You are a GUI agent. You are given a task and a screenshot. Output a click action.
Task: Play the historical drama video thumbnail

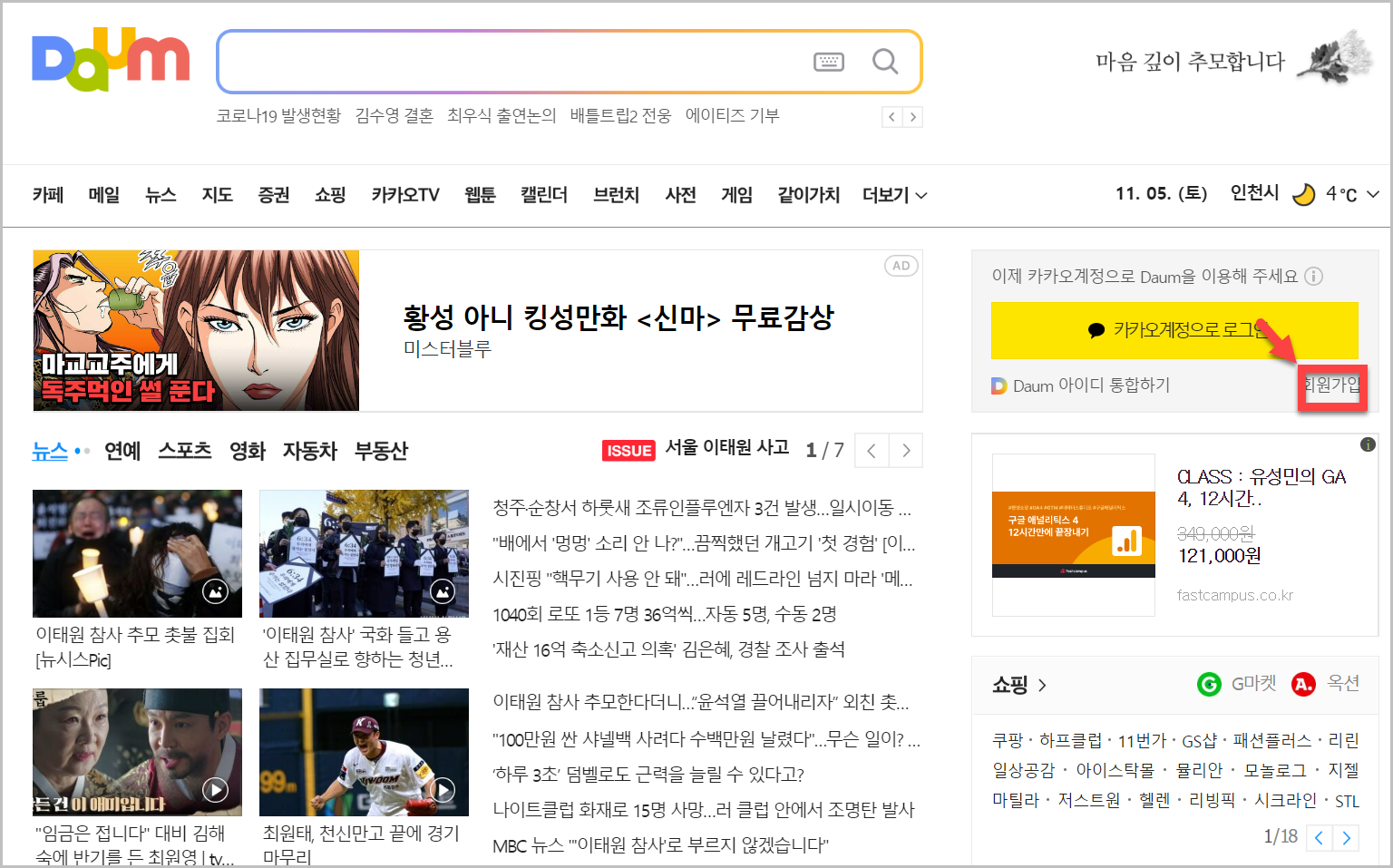point(215,790)
